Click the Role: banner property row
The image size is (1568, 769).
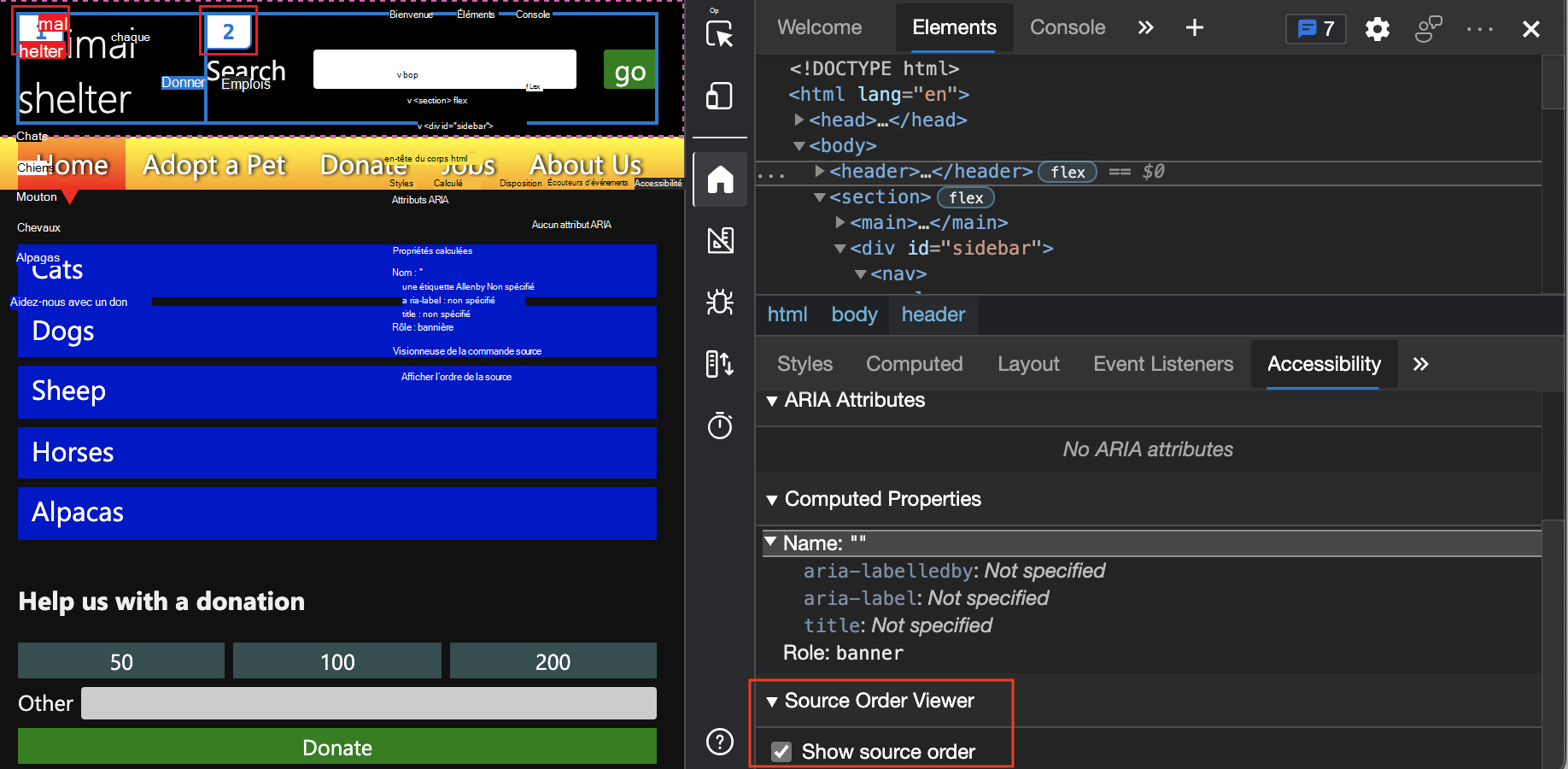click(x=844, y=653)
